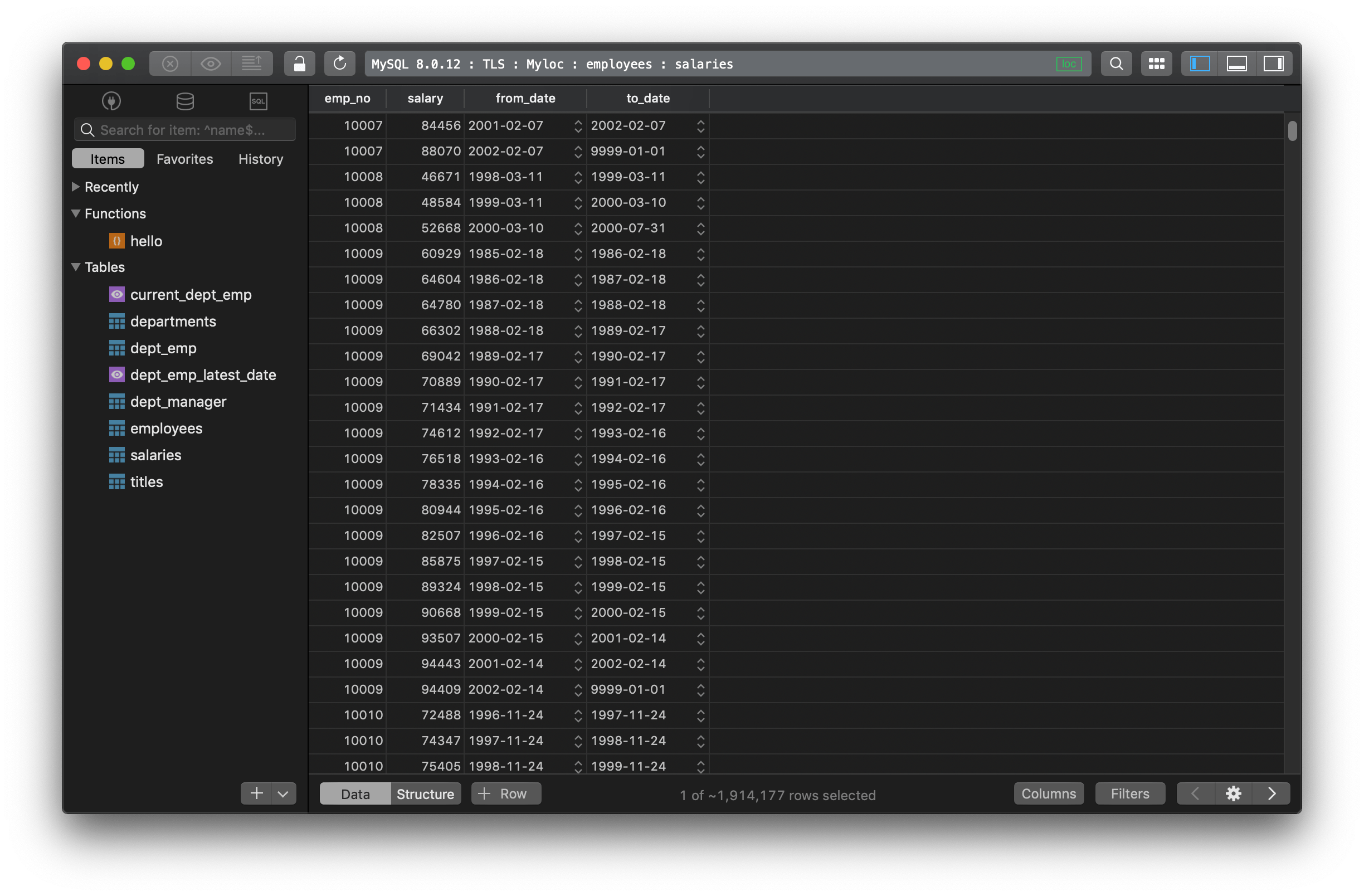Switch to the Structure tab
1364x896 pixels.
425,793
